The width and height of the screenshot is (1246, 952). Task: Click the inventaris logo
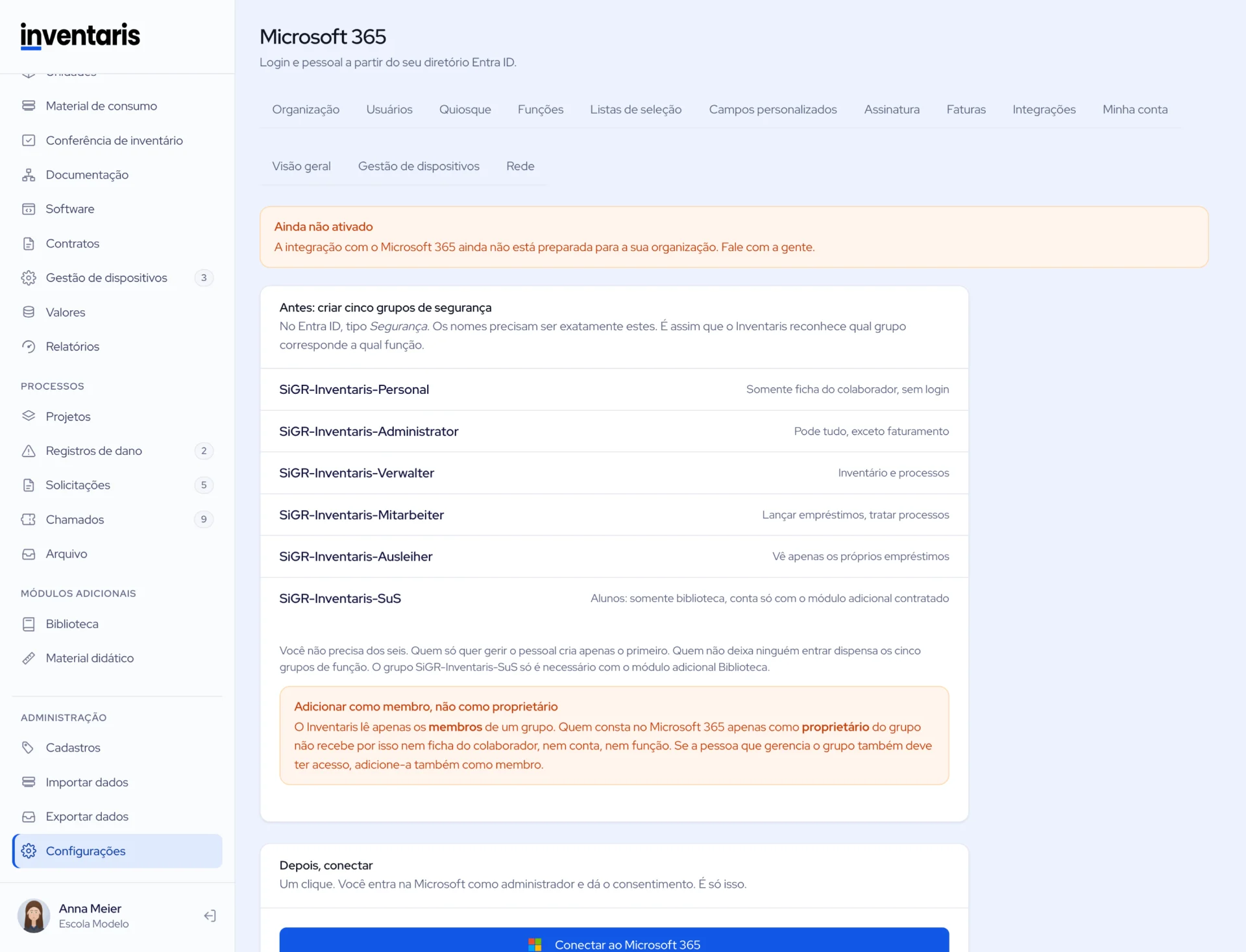point(80,36)
